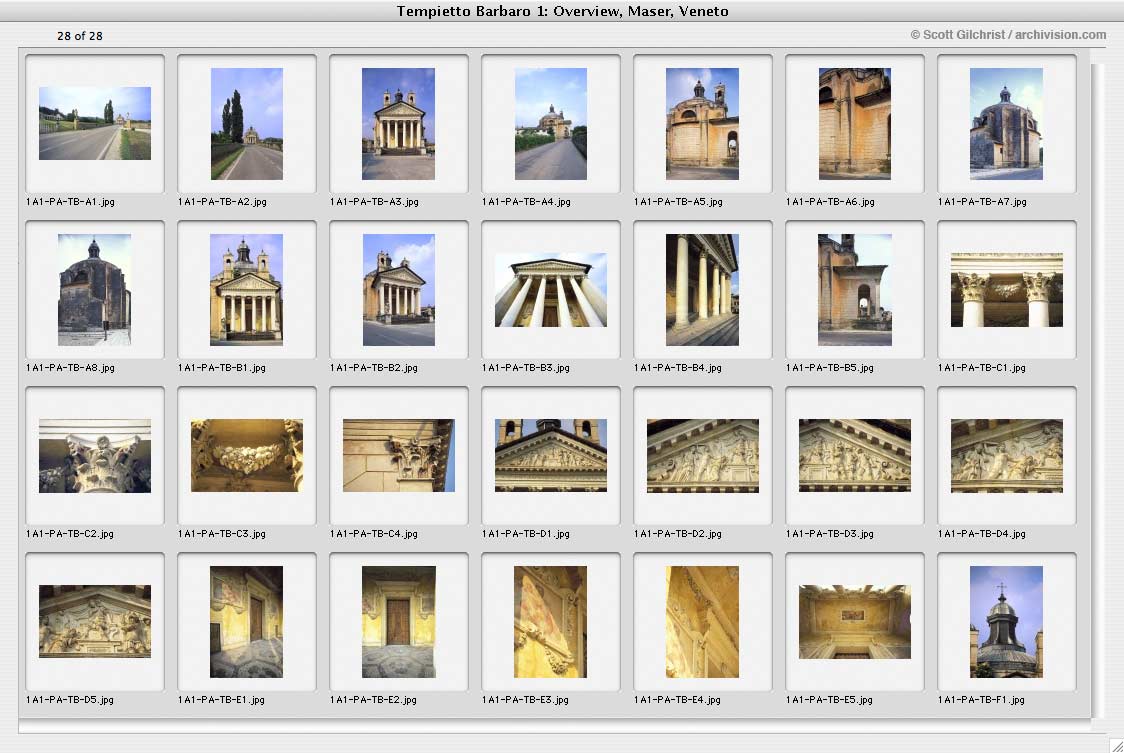The width and height of the screenshot is (1124, 753).
Task: Open thumbnail 1A1-PA-TB-B5.jpg
Action: click(854, 290)
